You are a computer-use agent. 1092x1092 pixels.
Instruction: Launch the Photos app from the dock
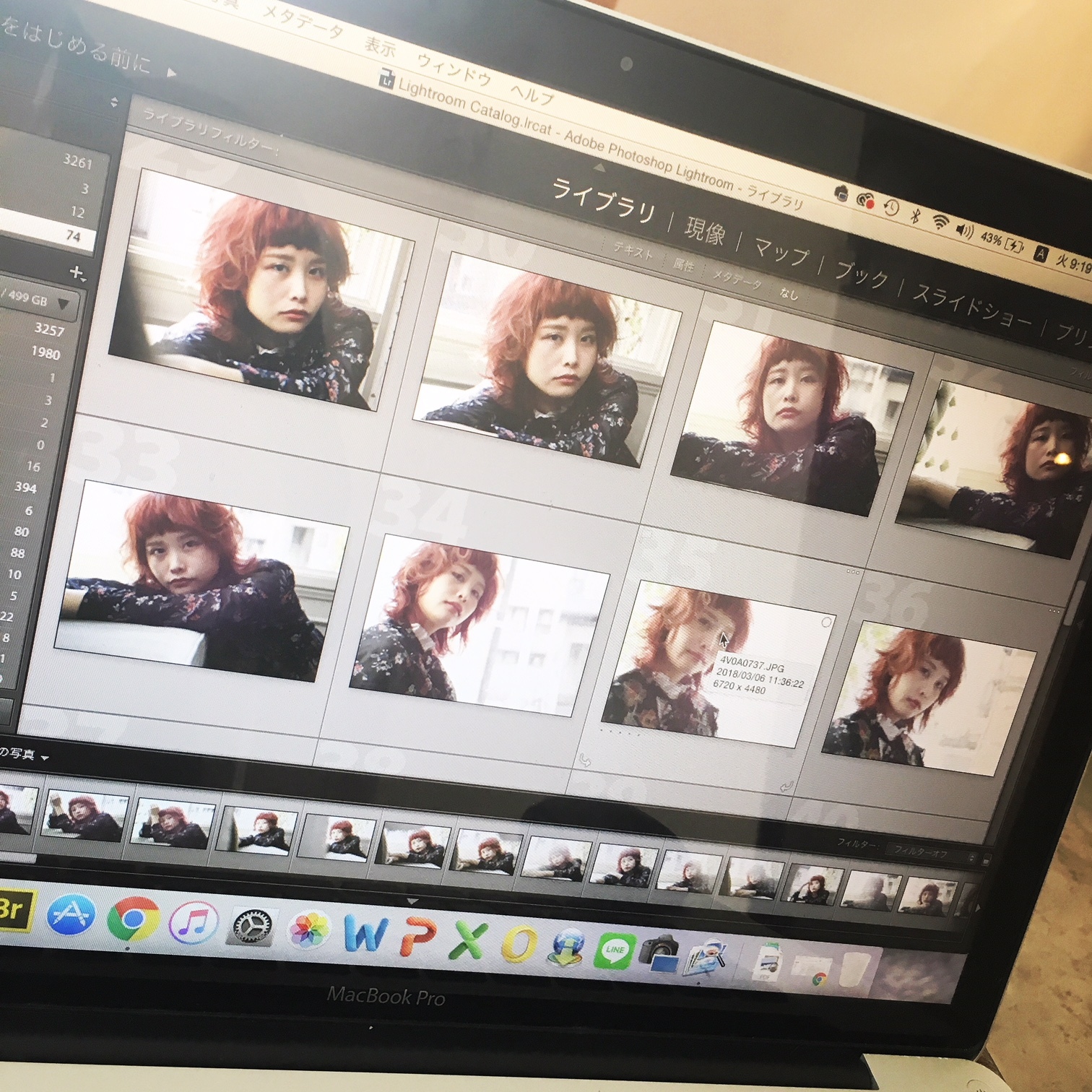coord(309,930)
